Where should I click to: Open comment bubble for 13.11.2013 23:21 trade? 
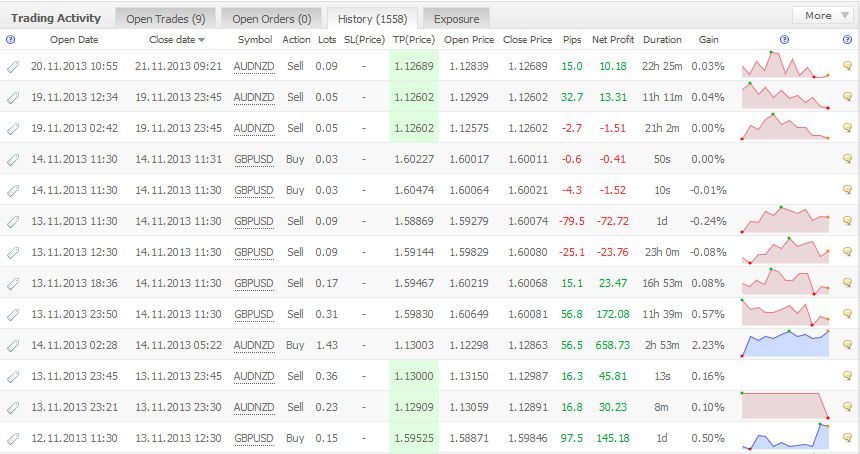(x=848, y=407)
